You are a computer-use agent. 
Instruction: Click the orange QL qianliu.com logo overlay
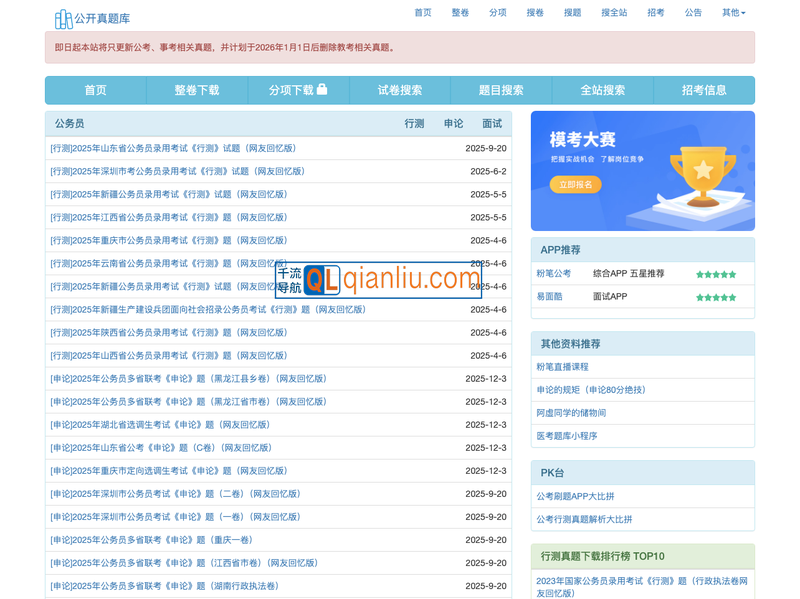click(x=378, y=279)
